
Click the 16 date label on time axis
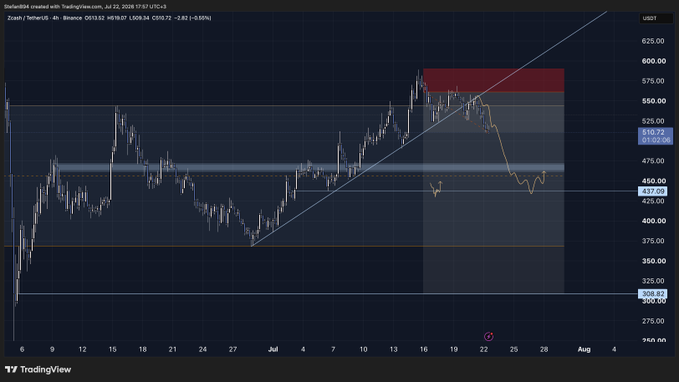point(424,349)
